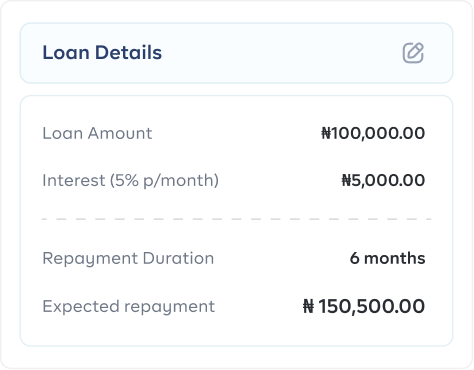Click the word Details in heading
Viewport: 474px width, 370px height.
click(128, 53)
